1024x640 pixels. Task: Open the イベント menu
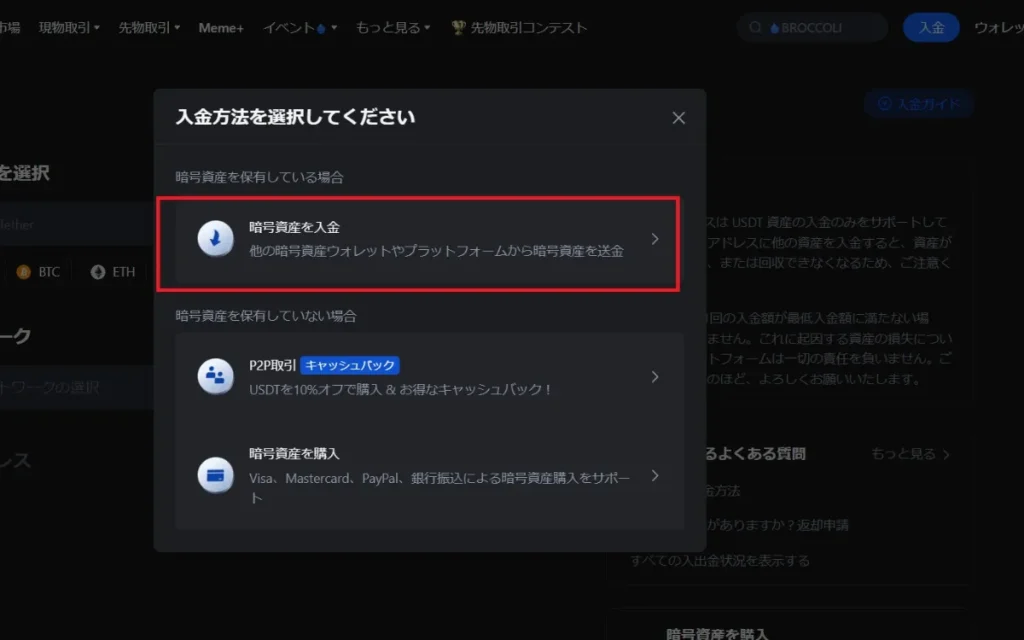pos(299,28)
